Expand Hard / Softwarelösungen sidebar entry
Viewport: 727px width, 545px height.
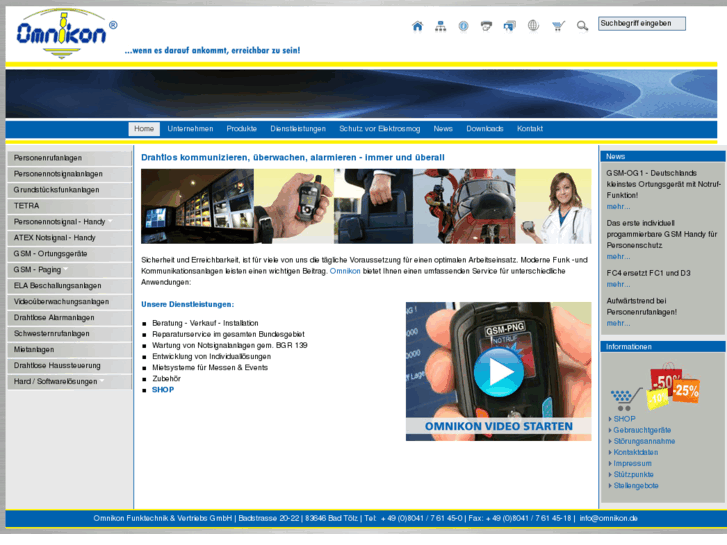click(x=70, y=382)
